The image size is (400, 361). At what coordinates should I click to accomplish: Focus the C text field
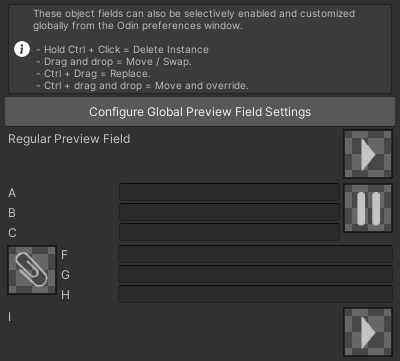(x=229, y=232)
